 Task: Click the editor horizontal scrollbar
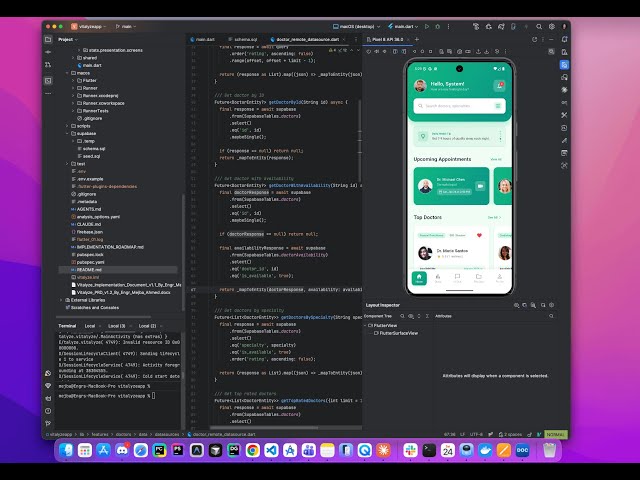264,428
